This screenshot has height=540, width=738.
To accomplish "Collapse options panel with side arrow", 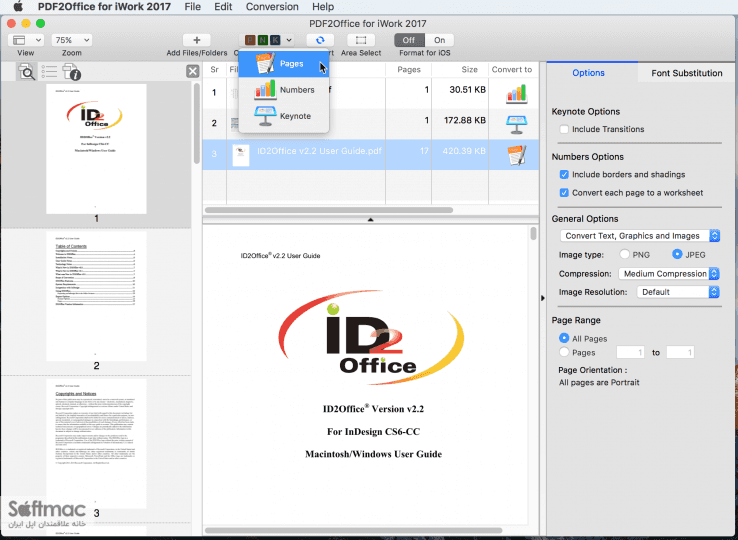I will coord(542,298).
